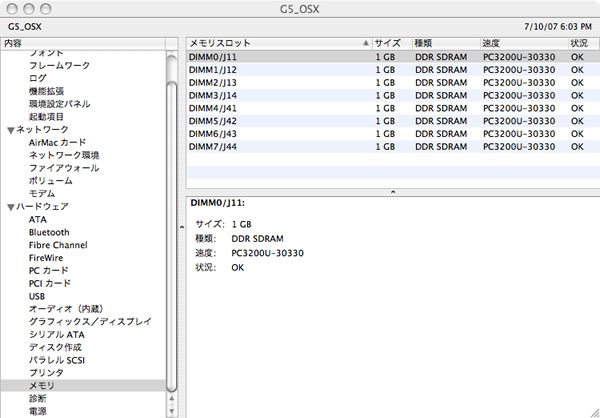This screenshot has width=600, height=418.
Task: Select Fibre Channel entry
Action: point(58,245)
